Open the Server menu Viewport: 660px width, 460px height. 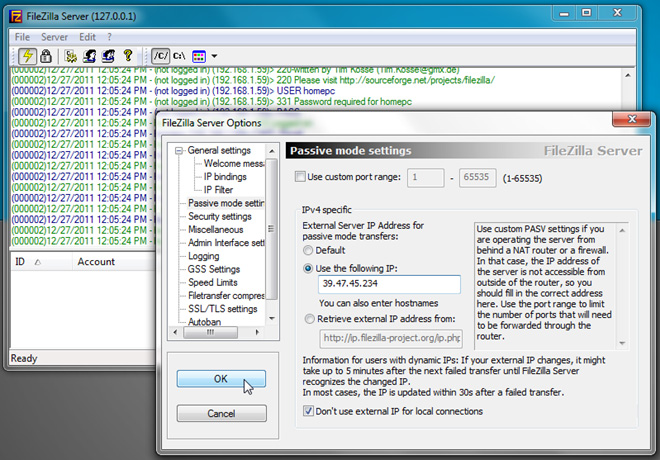(54, 36)
